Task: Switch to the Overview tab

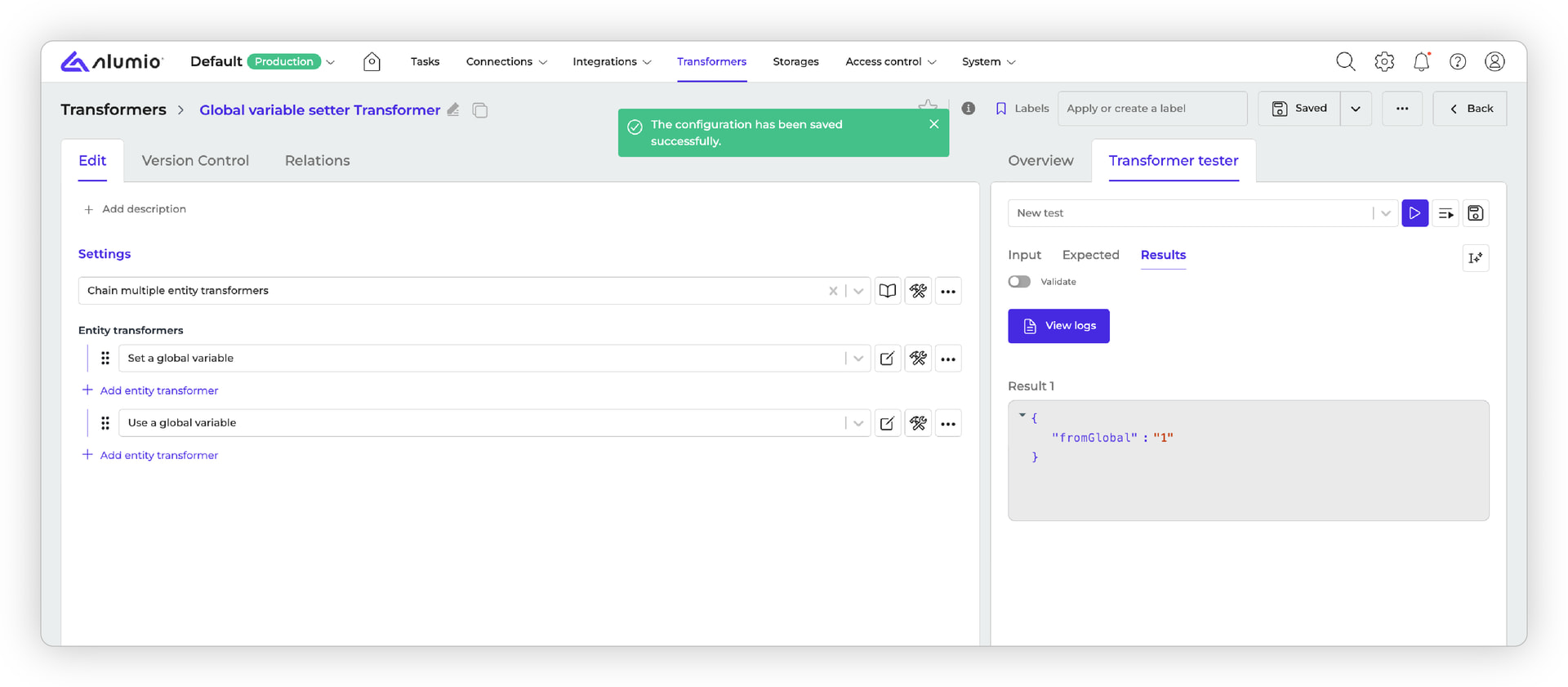Action: 1040,161
